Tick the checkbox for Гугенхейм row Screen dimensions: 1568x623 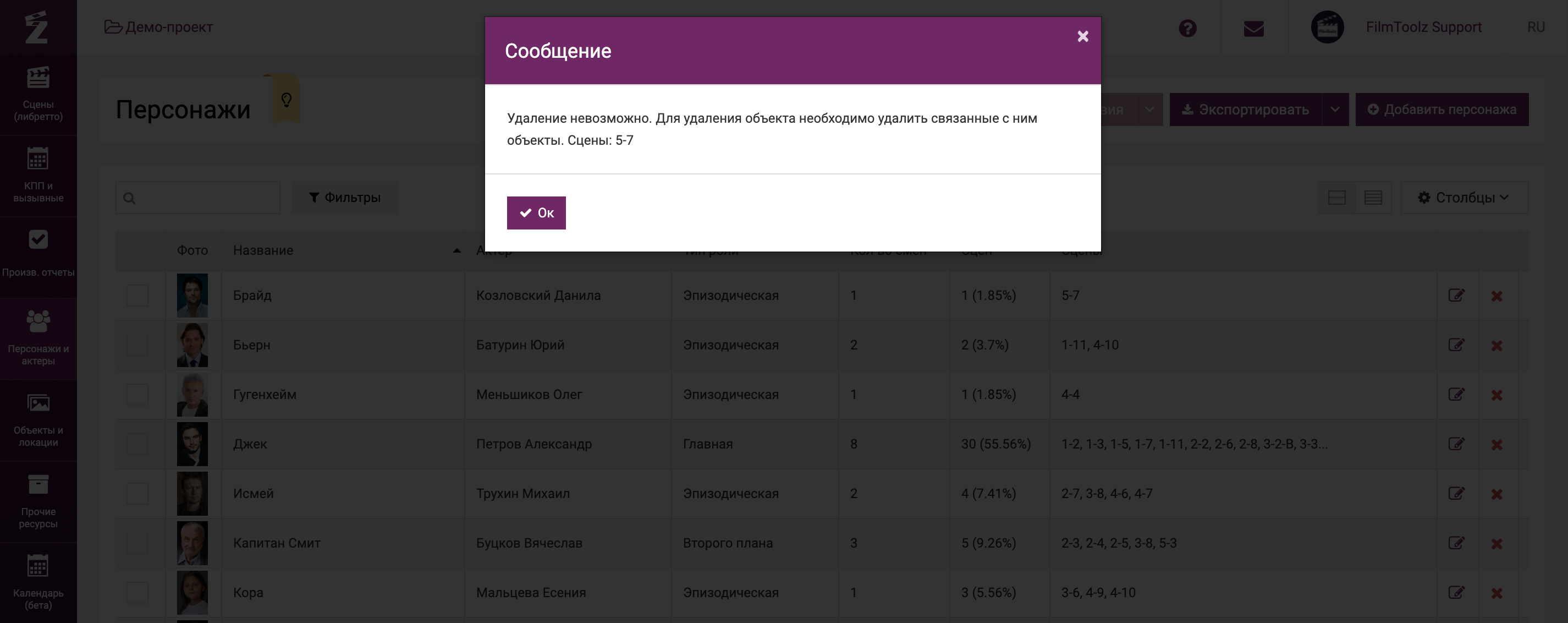pyautogui.click(x=137, y=395)
